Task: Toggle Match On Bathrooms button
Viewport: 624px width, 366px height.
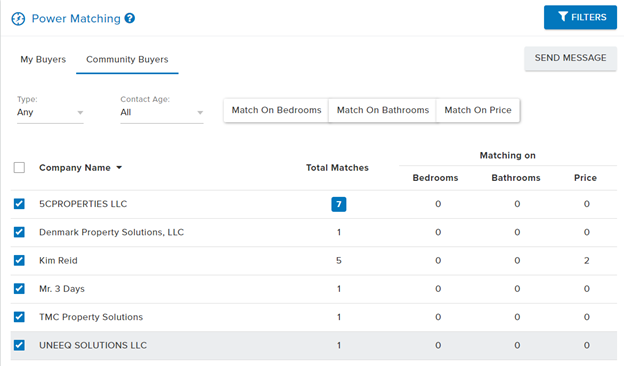Action: 383,110
